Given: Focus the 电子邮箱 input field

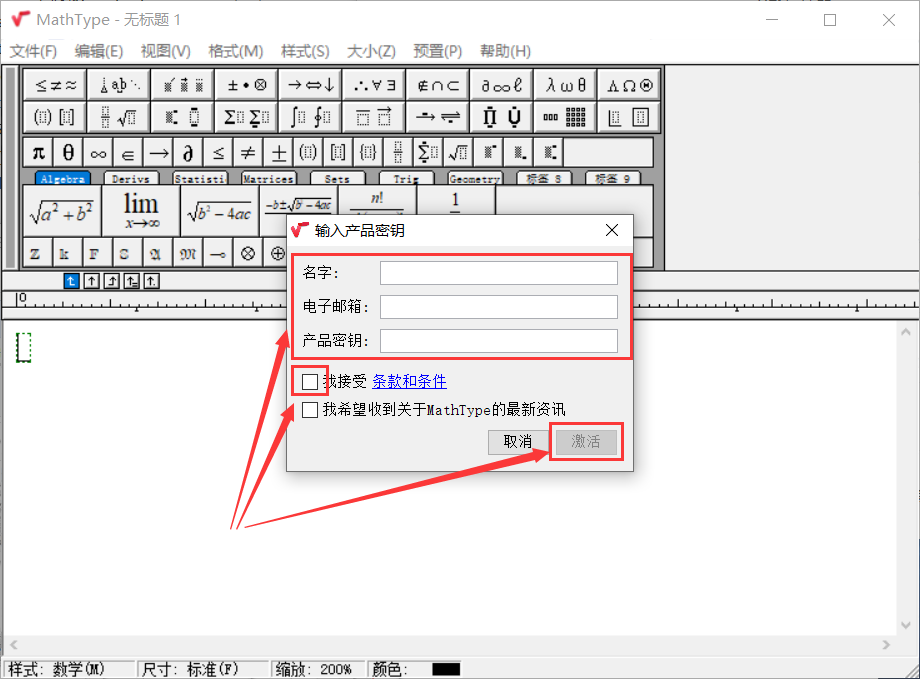Looking at the screenshot, I should click(x=499, y=306).
